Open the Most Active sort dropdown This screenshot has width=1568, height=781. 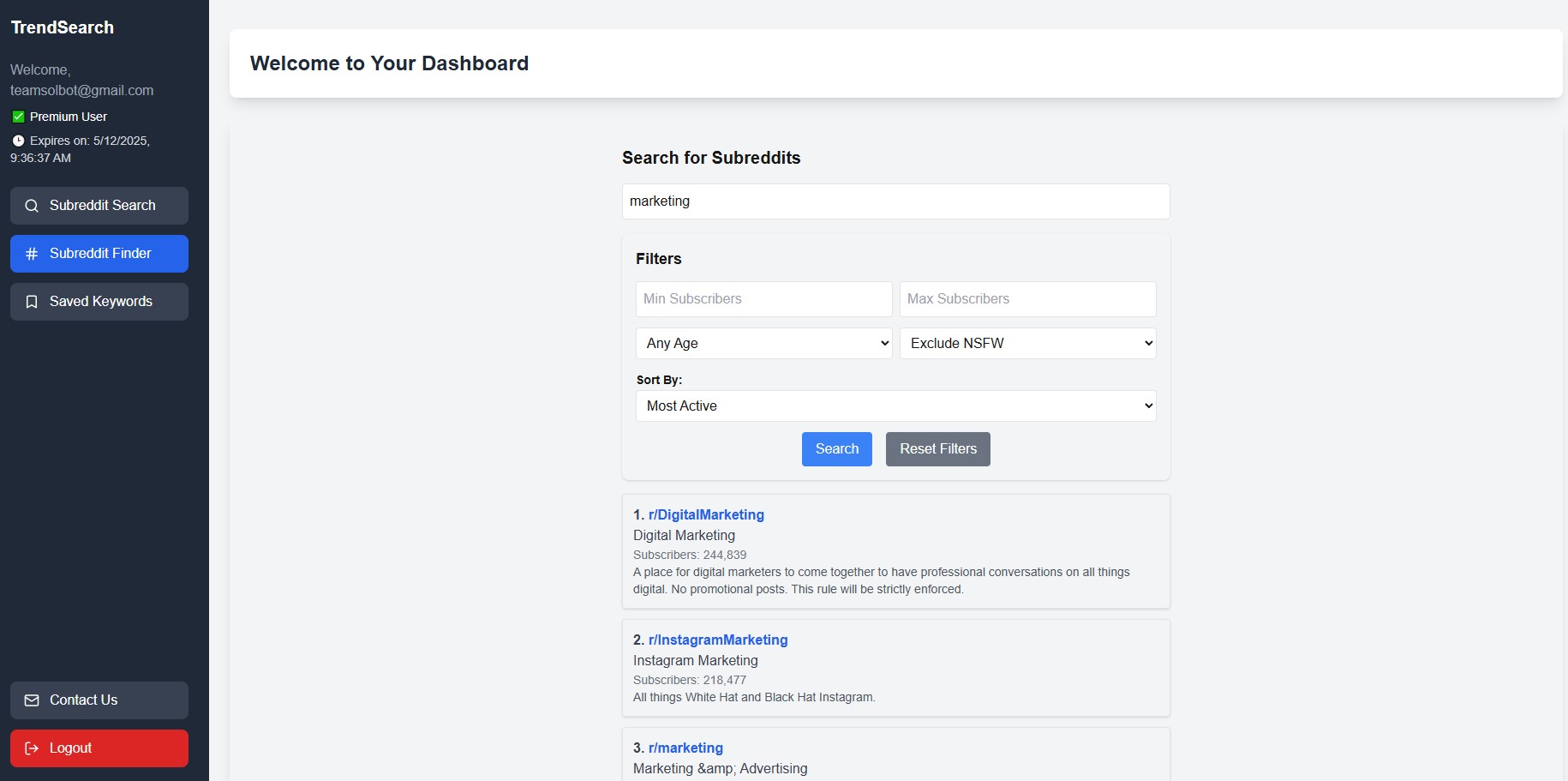(895, 406)
